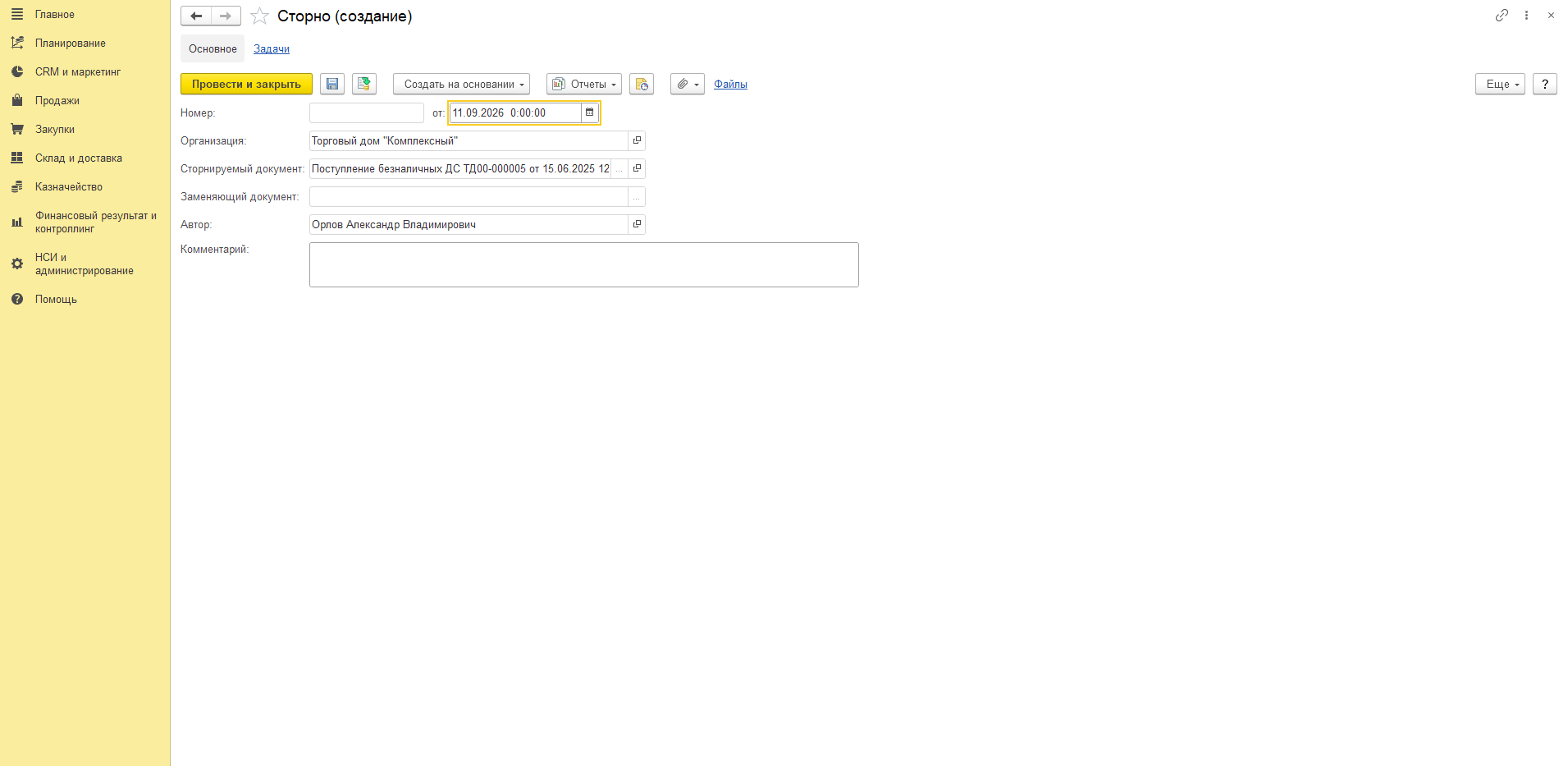Open the Сторнируемый документ record
The image size is (1568, 766).
[637, 168]
